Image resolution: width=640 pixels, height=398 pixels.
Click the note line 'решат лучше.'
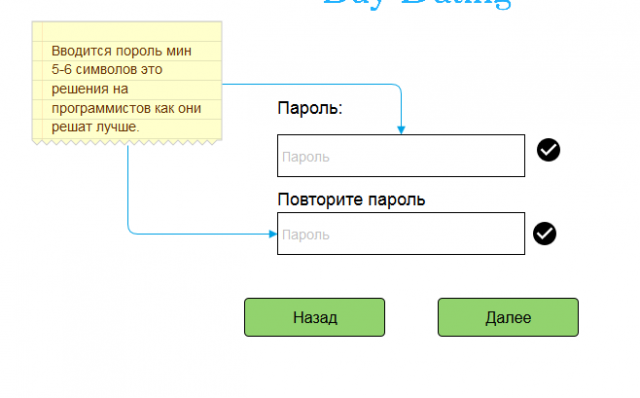[x=95, y=127]
